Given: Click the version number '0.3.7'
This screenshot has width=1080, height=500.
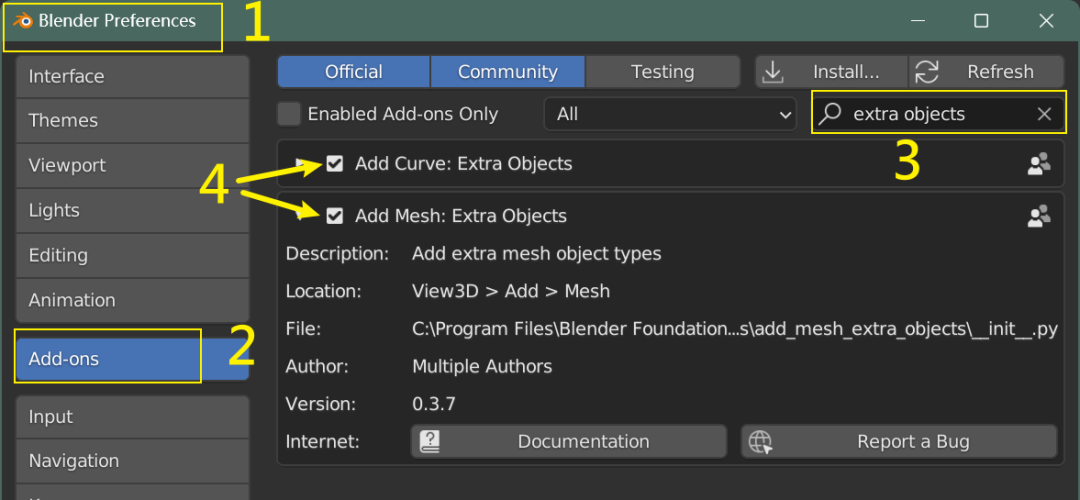Looking at the screenshot, I should [x=434, y=404].
